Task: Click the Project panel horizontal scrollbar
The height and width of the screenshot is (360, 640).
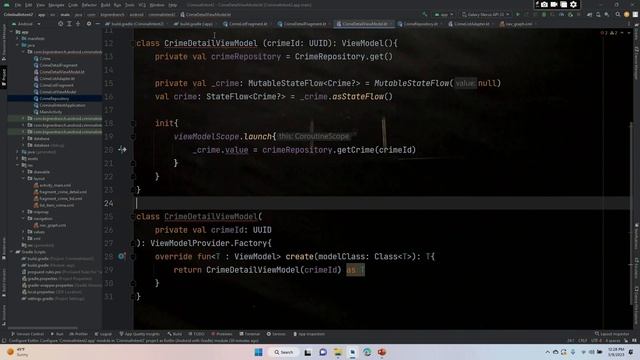Action: (43, 328)
